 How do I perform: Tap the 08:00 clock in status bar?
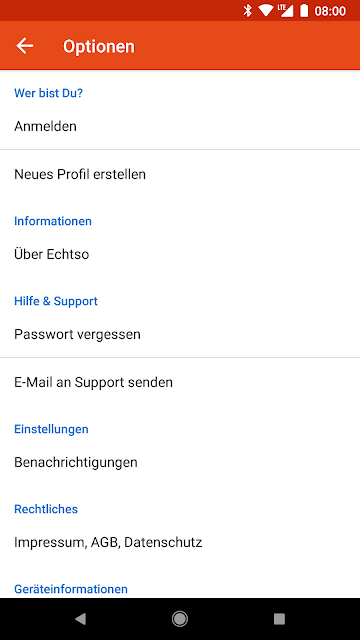[x=330, y=11]
